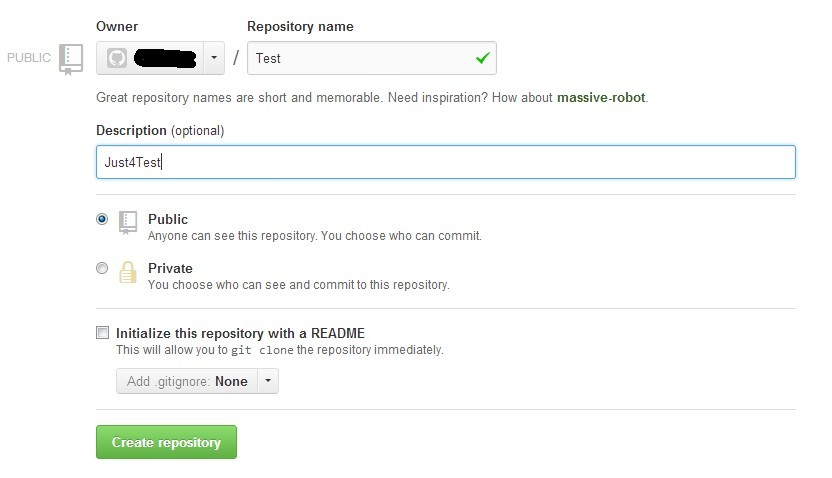
Task: Click the redacted owner name button
Action: (x=150, y=58)
